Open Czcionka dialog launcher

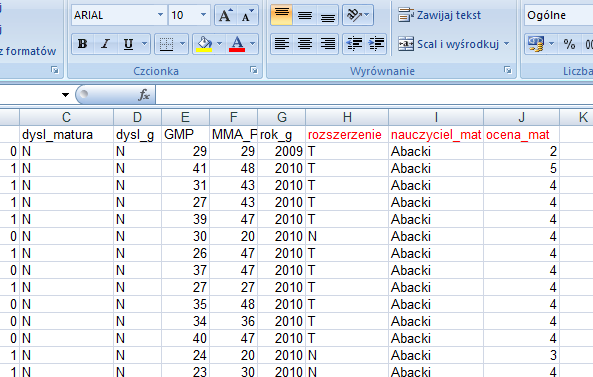(x=254, y=70)
